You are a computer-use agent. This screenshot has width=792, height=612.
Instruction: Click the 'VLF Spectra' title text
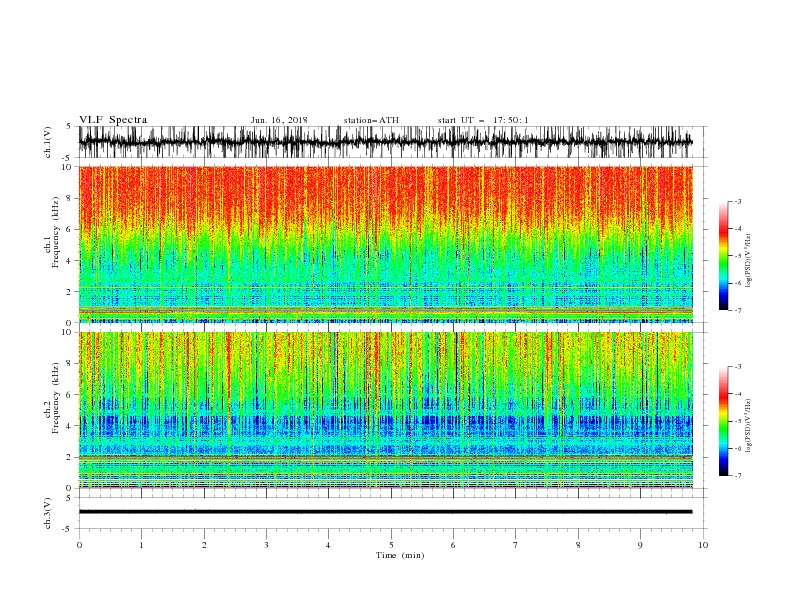point(113,120)
